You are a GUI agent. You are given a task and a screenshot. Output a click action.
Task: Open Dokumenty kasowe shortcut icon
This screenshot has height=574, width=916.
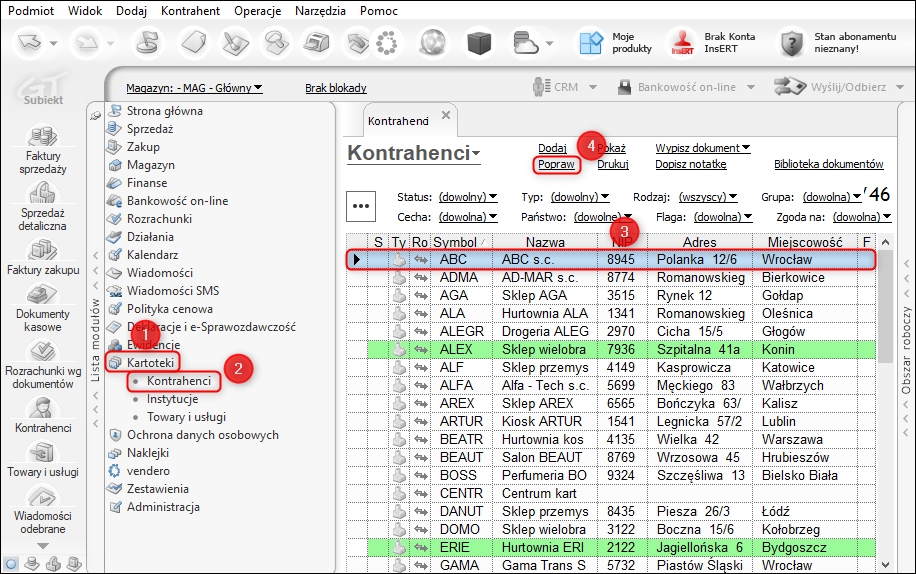pyautogui.click(x=40, y=295)
